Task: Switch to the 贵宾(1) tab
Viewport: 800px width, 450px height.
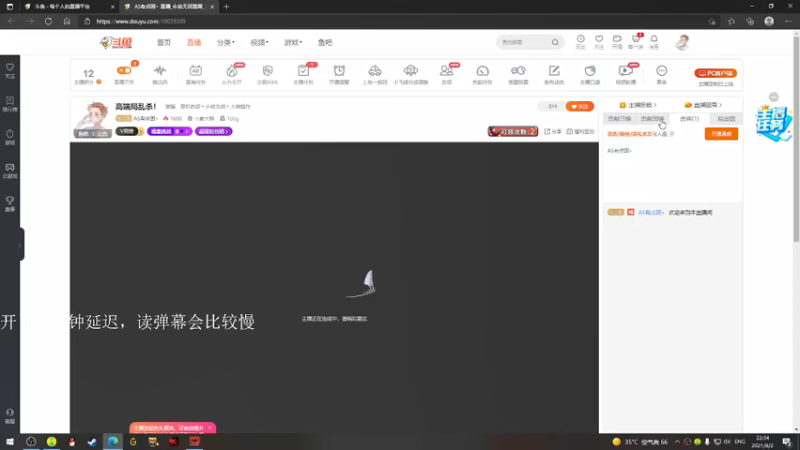Action: coord(689,118)
